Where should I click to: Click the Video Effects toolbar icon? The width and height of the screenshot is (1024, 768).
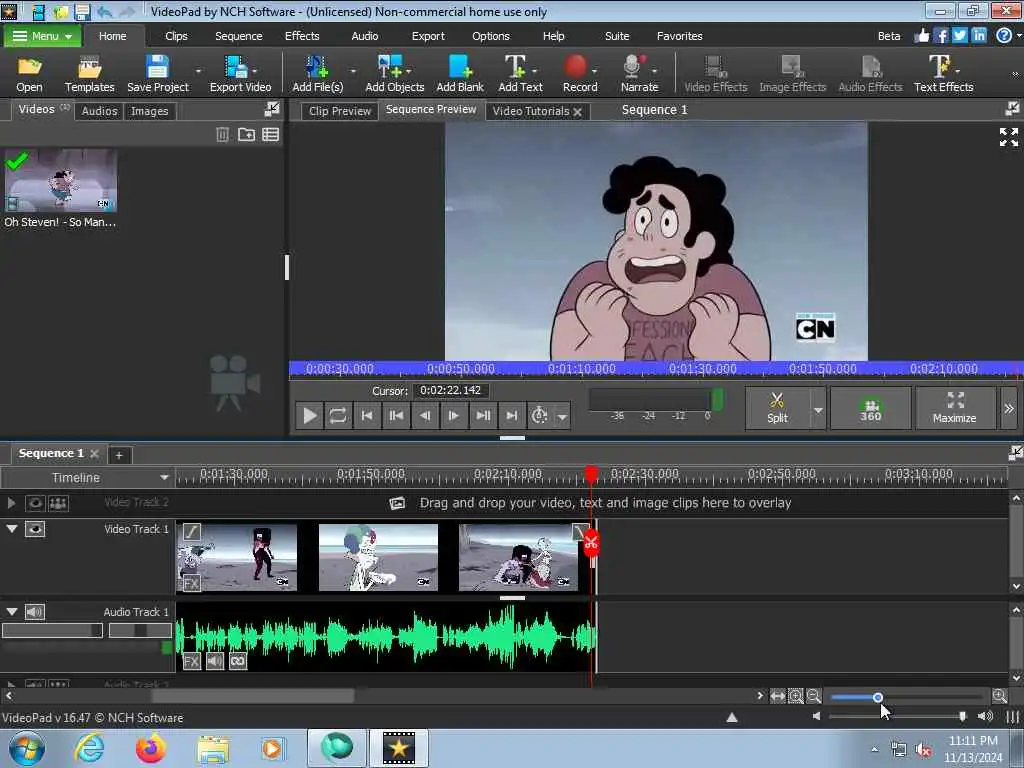[715, 73]
